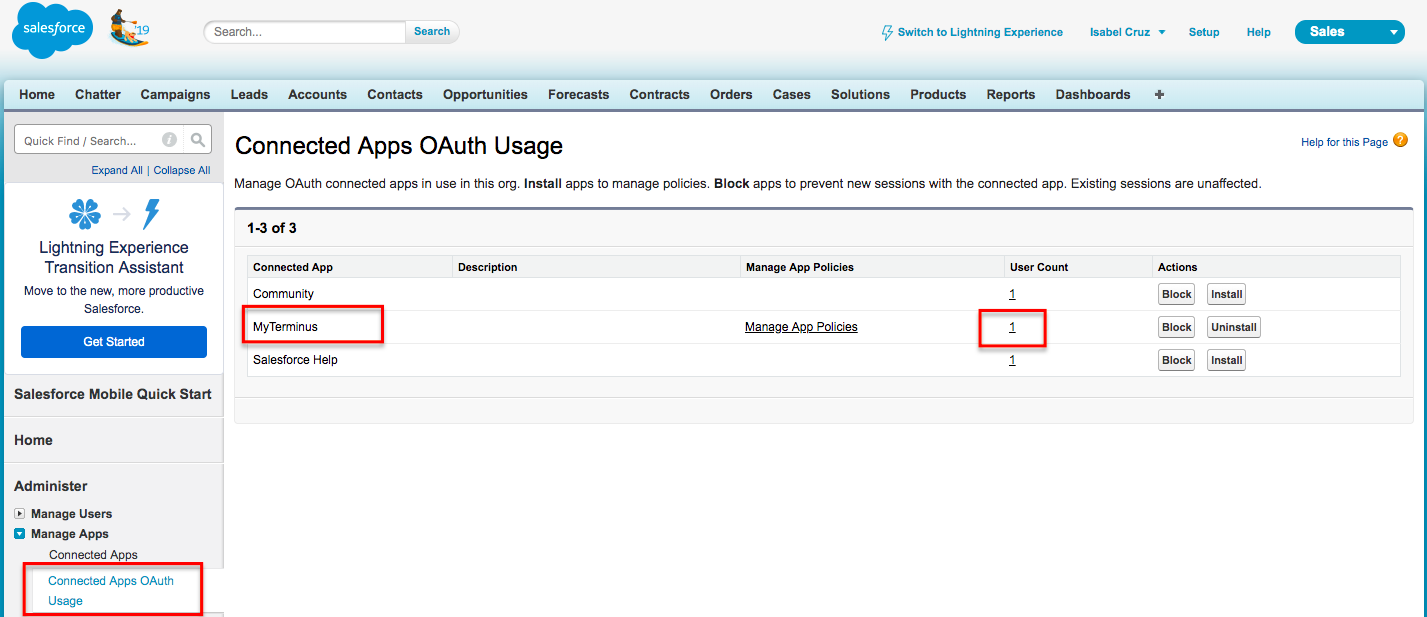
Task: Click the Quick Find search field
Action: [x=100, y=140]
